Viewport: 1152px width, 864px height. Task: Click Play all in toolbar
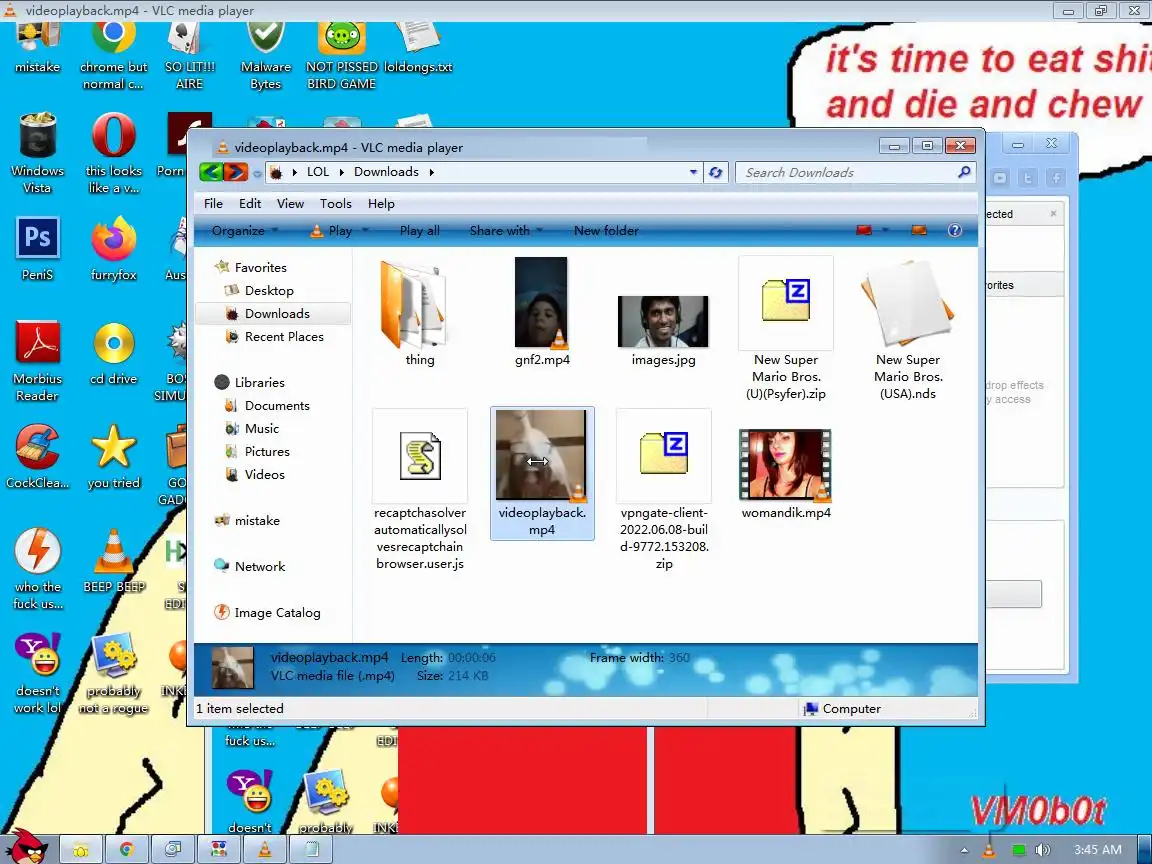pyautogui.click(x=420, y=231)
